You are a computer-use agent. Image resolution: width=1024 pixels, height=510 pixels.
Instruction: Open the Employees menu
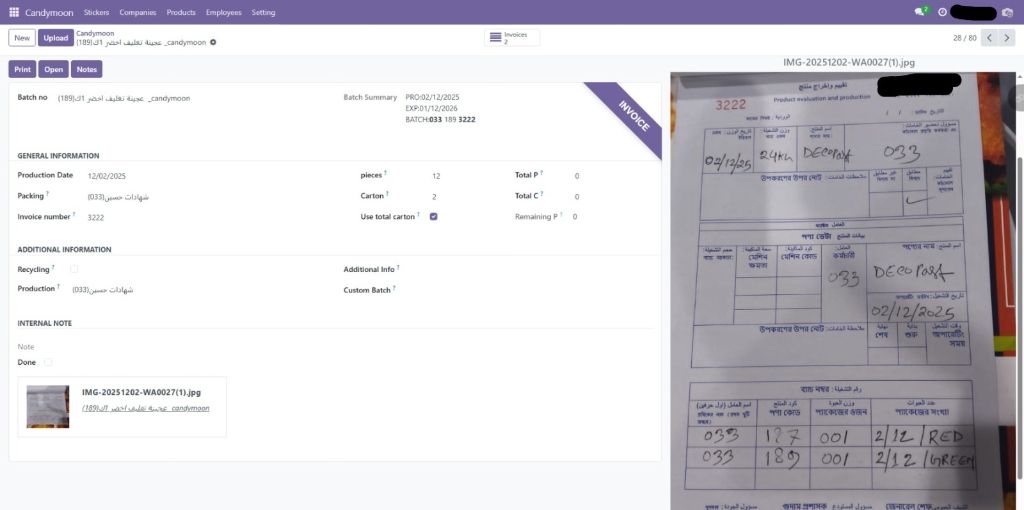click(223, 12)
